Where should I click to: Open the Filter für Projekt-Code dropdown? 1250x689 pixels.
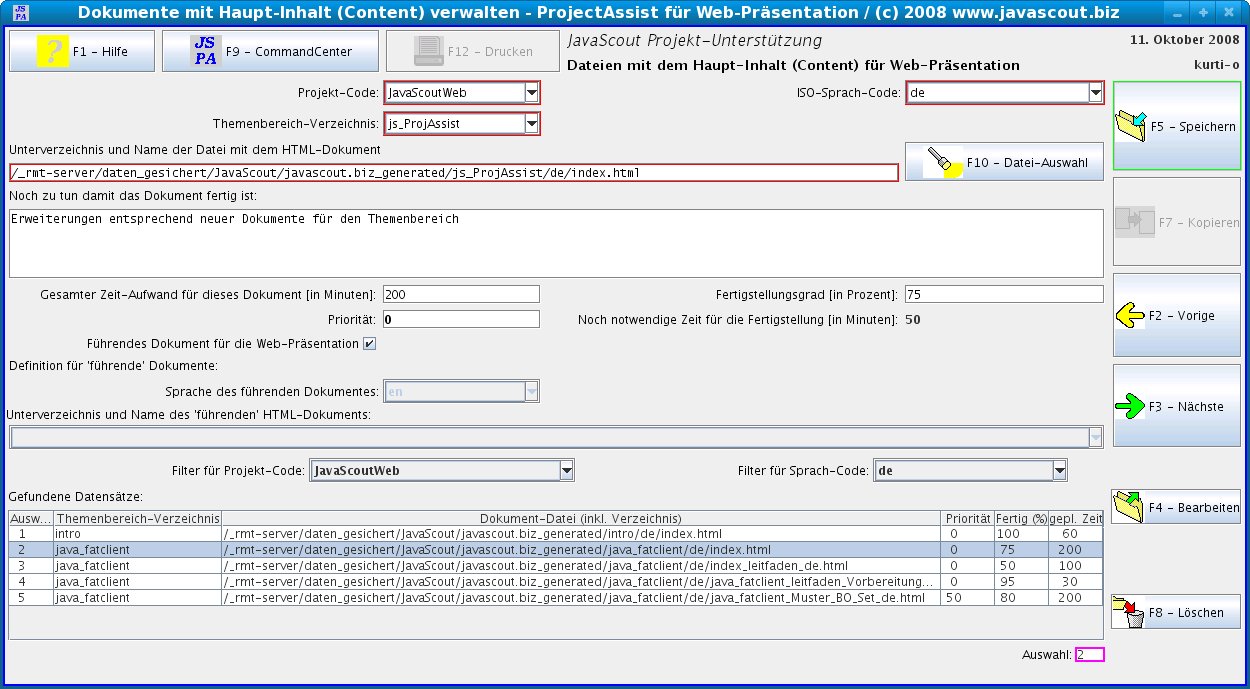coord(566,471)
